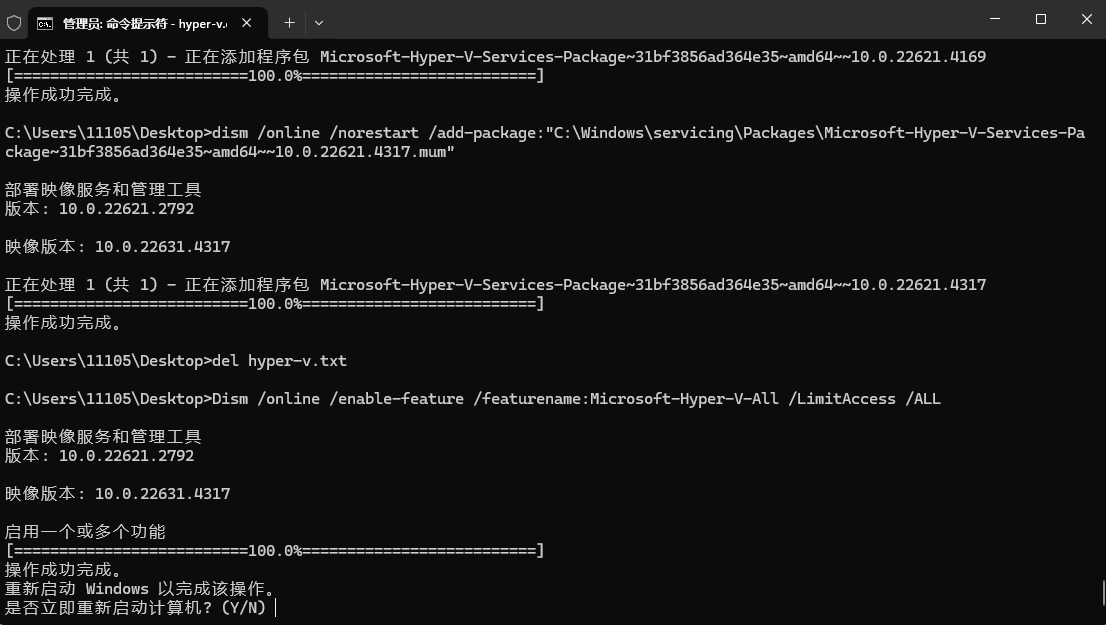Open a new tab with the plus button
This screenshot has width=1106, height=625.
(289, 23)
